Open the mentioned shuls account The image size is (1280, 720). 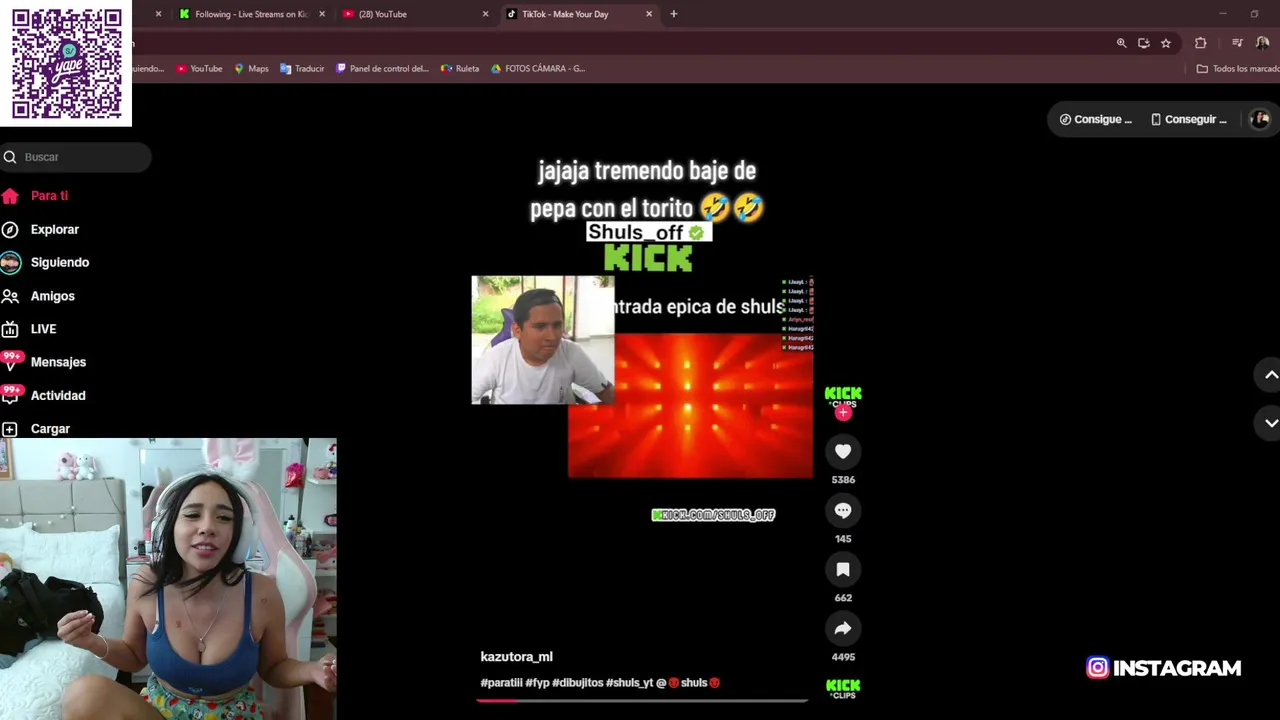click(688, 683)
